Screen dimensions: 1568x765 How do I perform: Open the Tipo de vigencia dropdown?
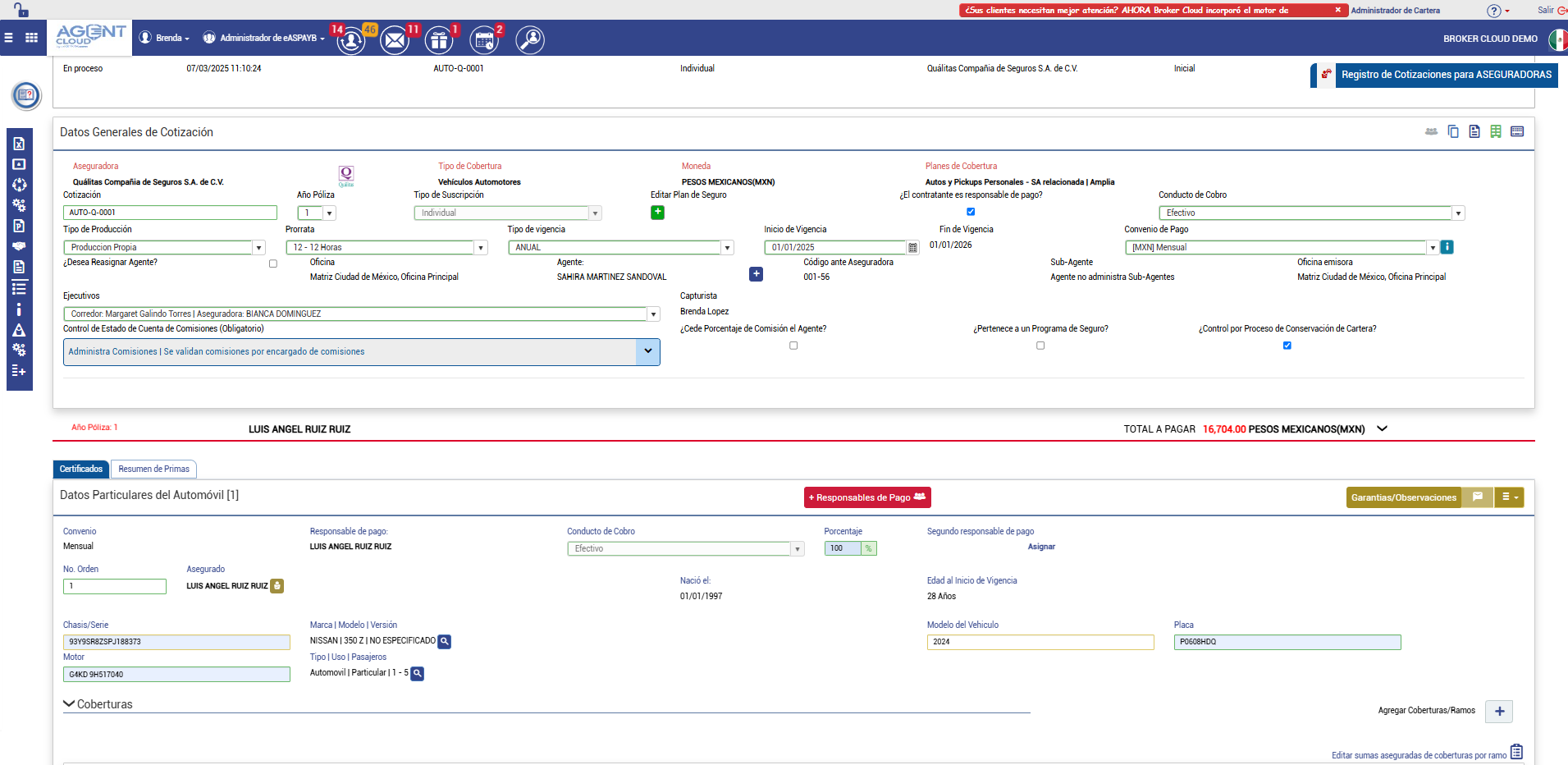click(727, 248)
